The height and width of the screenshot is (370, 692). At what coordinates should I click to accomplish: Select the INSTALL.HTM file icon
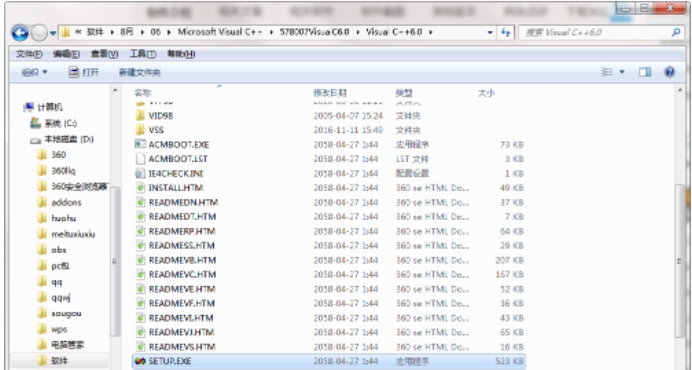pos(140,188)
